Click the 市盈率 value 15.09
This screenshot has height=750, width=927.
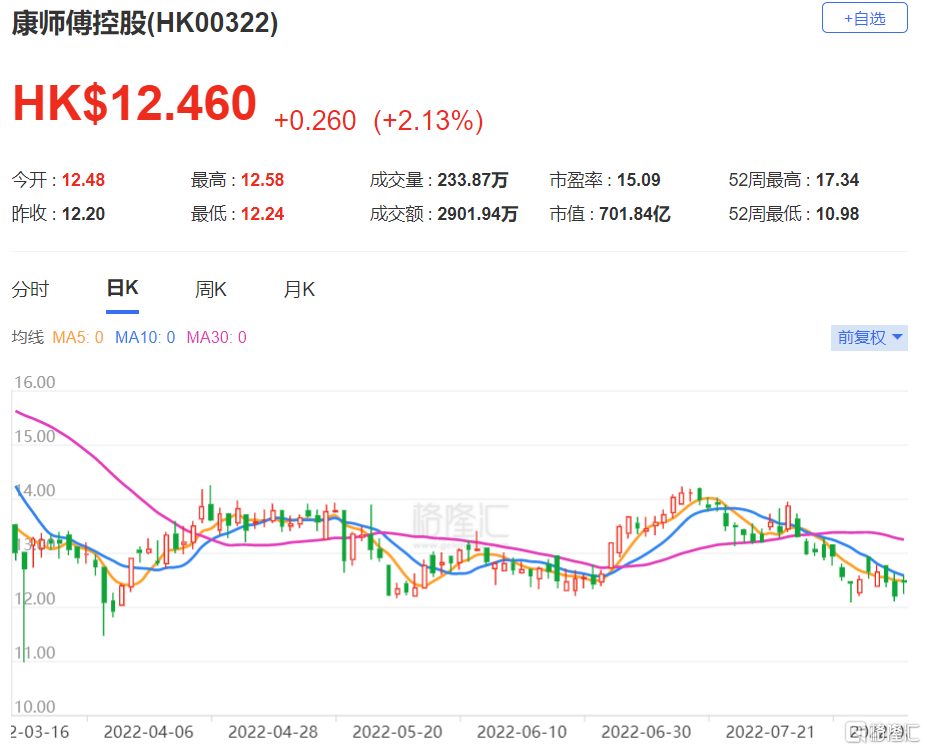[x=638, y=180]
